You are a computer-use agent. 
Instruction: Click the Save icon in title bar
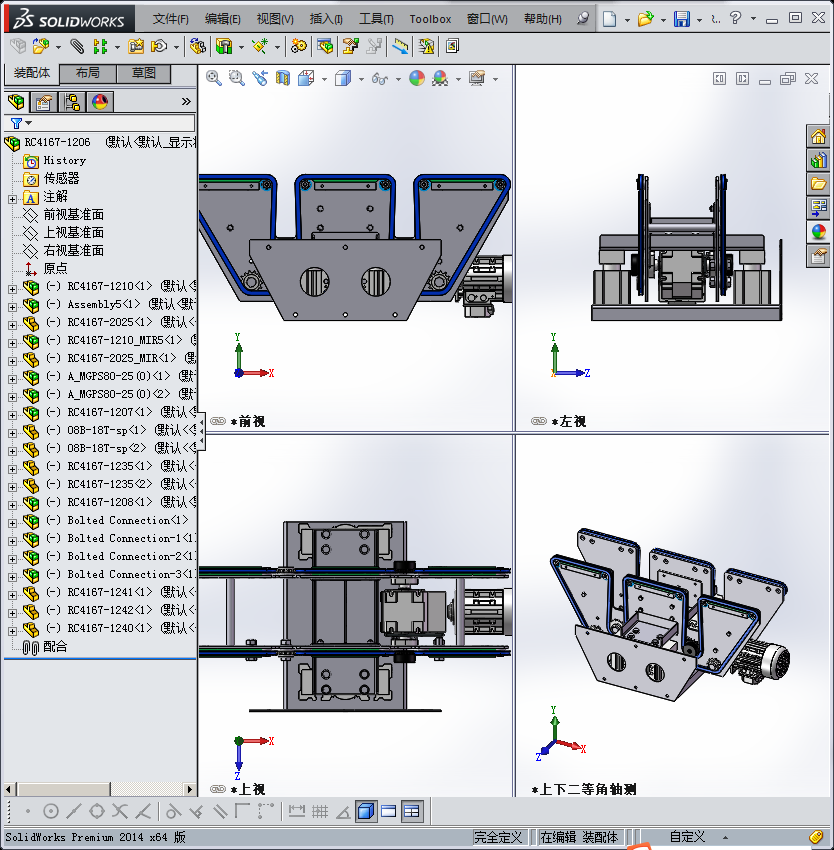pyautogui.click(x=682, y=19)
